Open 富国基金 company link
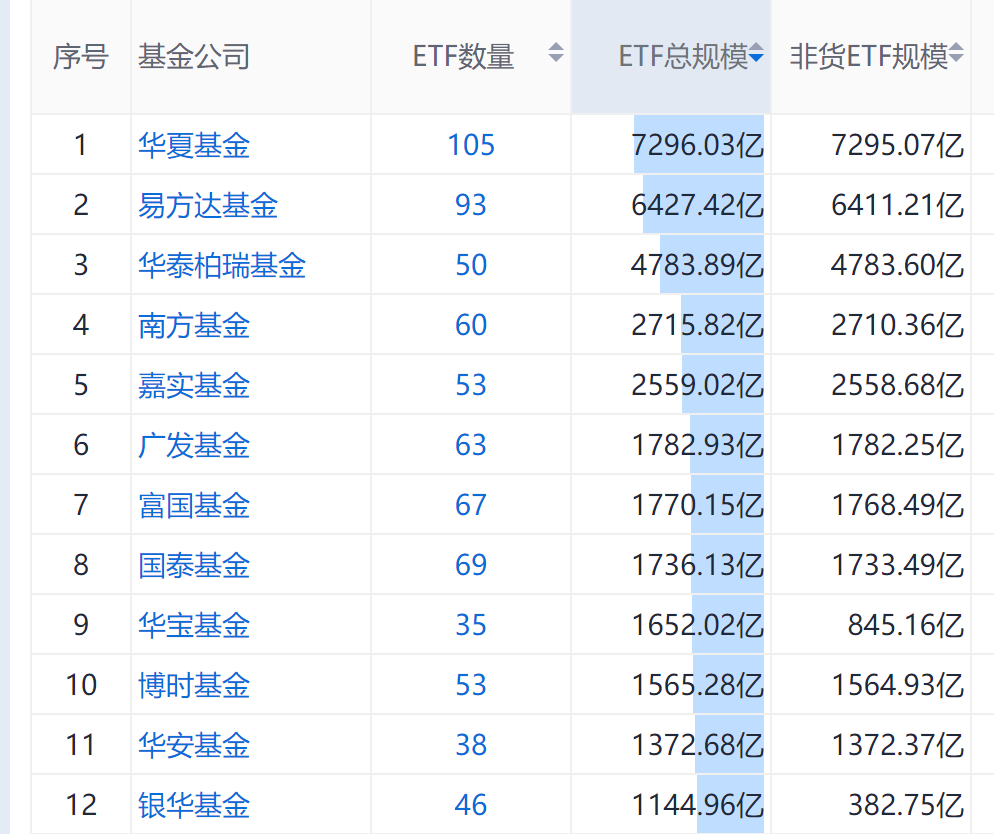Viewport: 994px width, 834px height. [194, 505]
